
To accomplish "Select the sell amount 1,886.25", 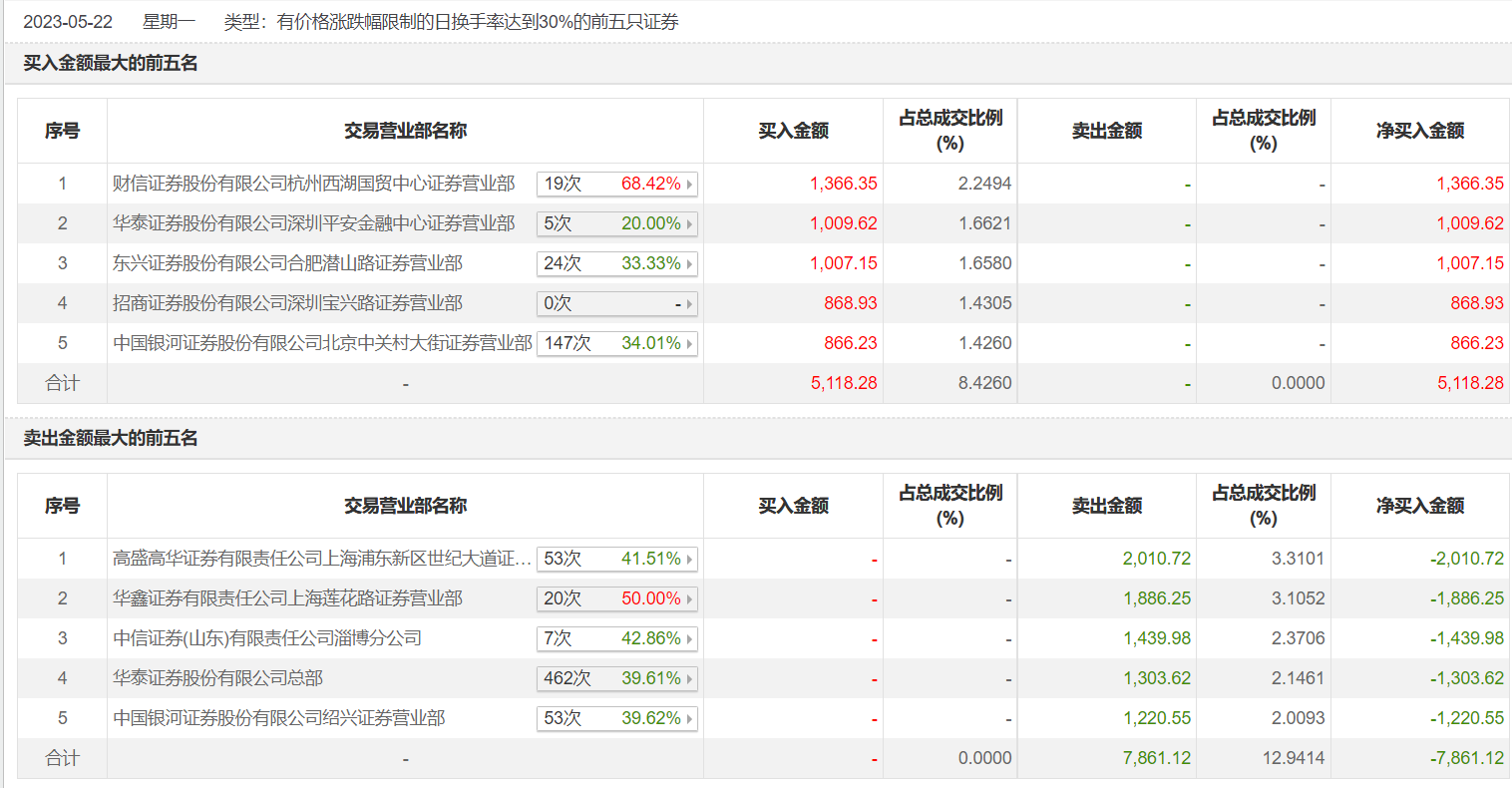I will (x=1157, y=598).
